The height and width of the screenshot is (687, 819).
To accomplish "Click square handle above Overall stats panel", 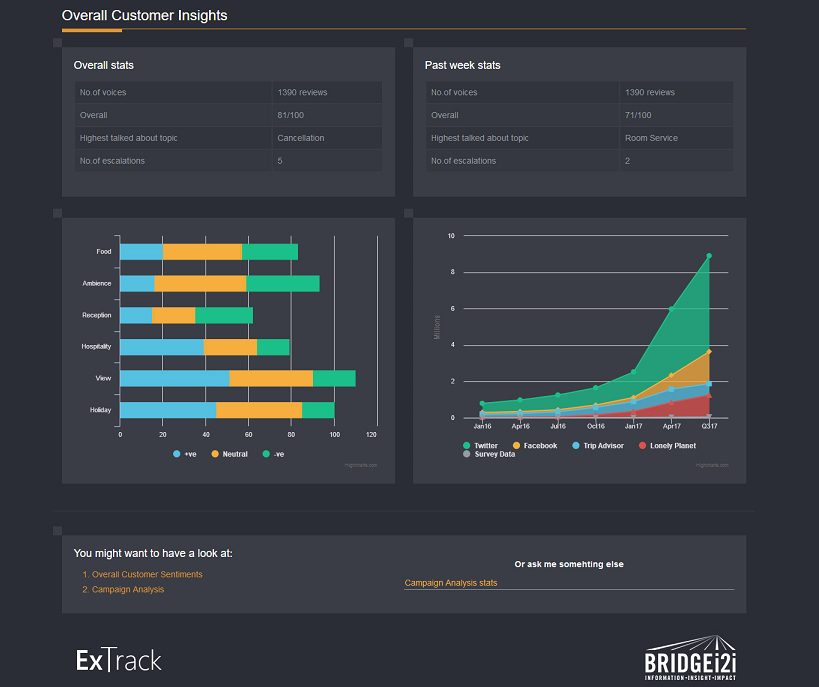I will coord(57,42).
